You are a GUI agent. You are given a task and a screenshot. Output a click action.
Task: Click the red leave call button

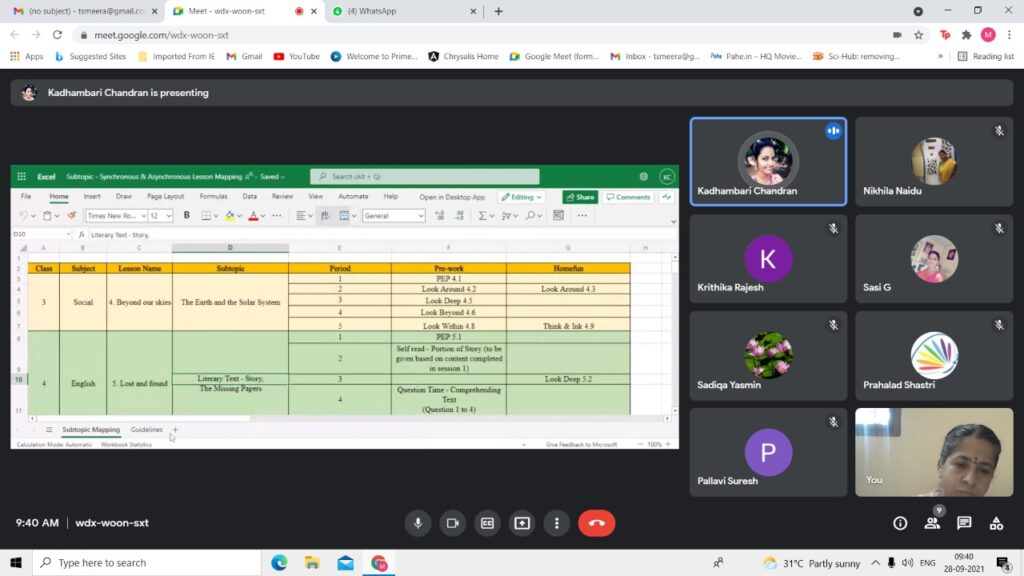click(596, 523)
